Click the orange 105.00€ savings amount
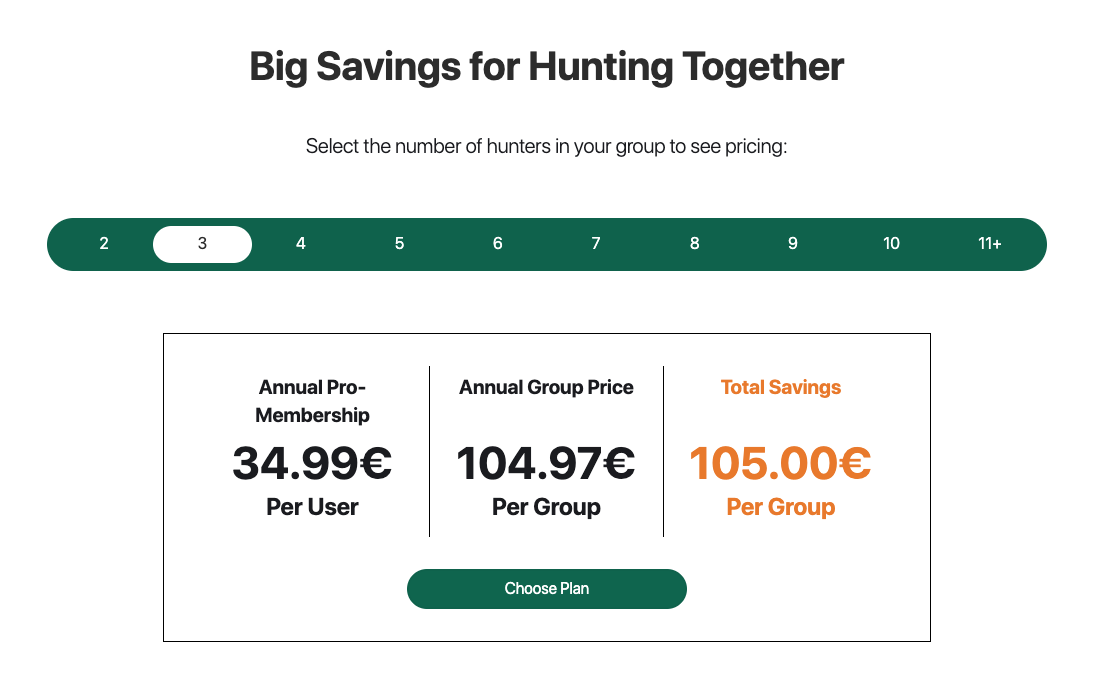Screen dimensions: 1114x678 [780, 463]
